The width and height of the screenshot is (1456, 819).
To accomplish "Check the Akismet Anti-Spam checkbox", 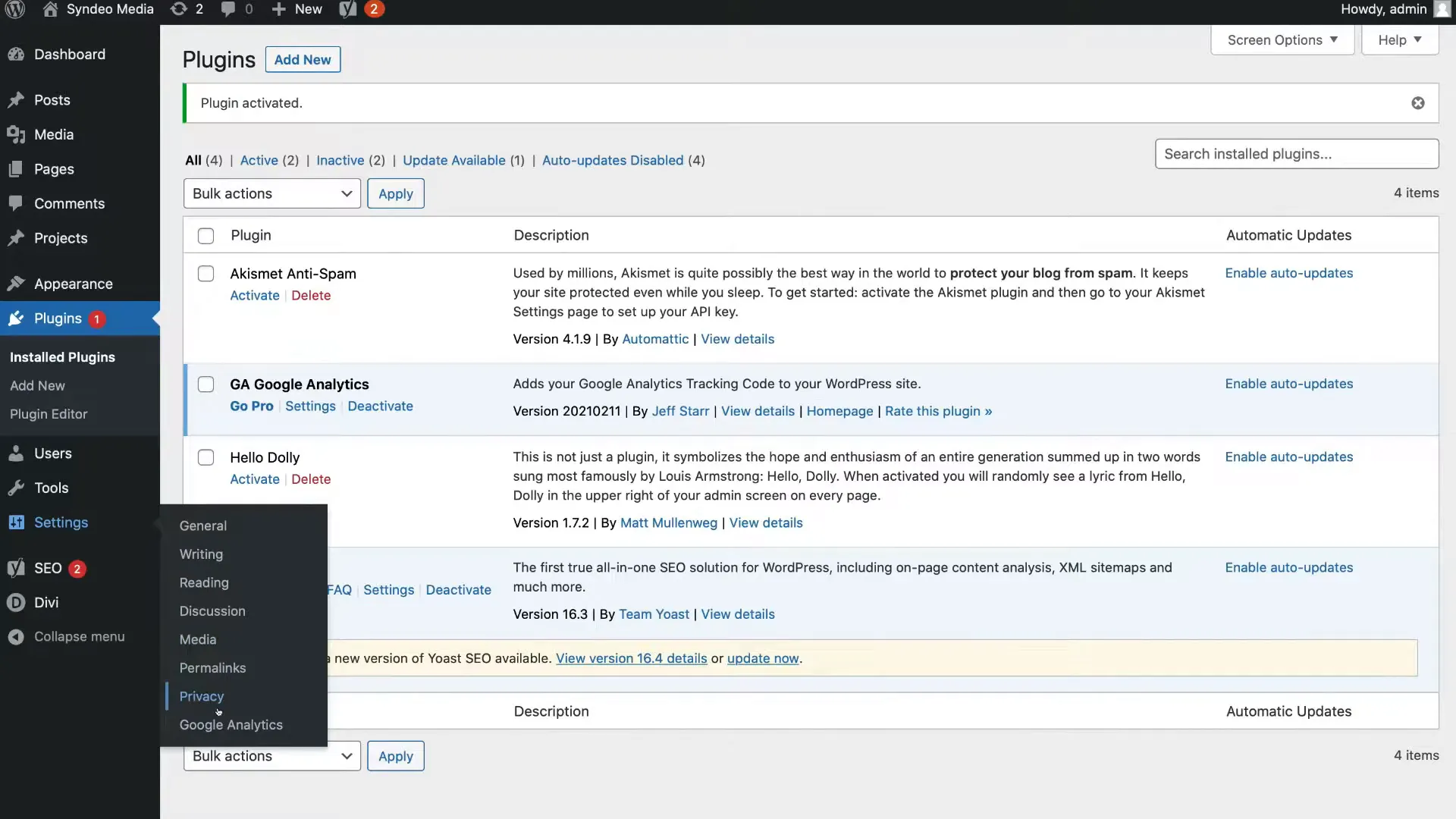I will click(x=206, y=274).
